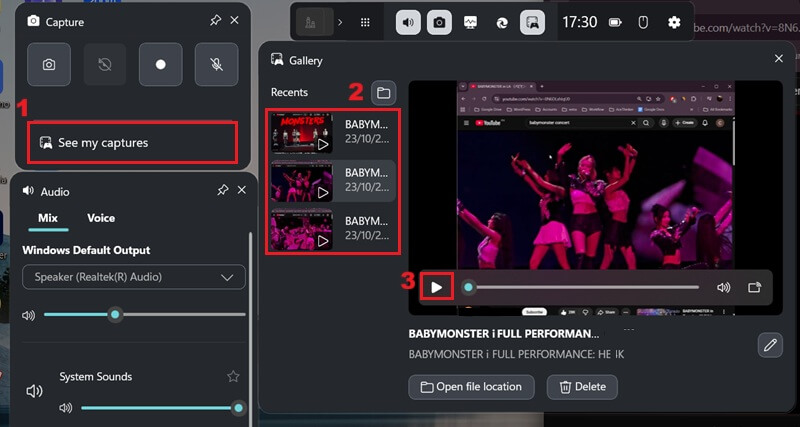Close the Audio widget
The width and height of the screenshot is (800, 427).
tap(242, 190)
